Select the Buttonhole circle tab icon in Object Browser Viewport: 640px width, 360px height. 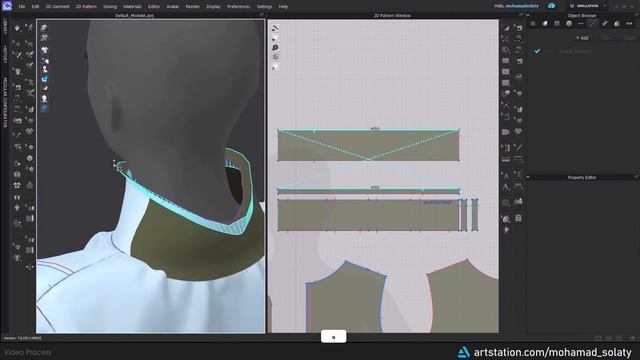click(569, 24)
